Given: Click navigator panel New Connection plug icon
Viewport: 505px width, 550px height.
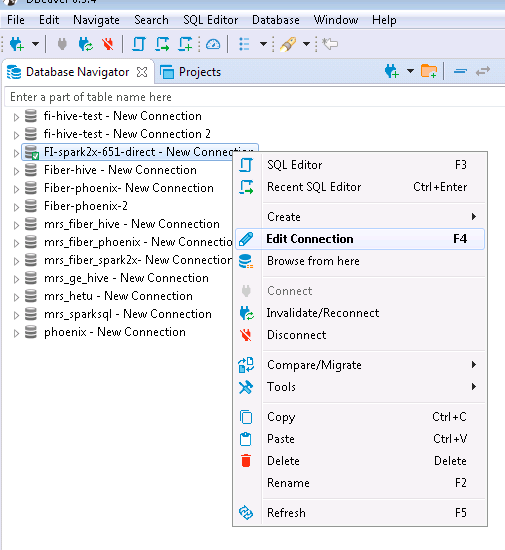Looking at the screenshot, I should click(x=392, y=71).
